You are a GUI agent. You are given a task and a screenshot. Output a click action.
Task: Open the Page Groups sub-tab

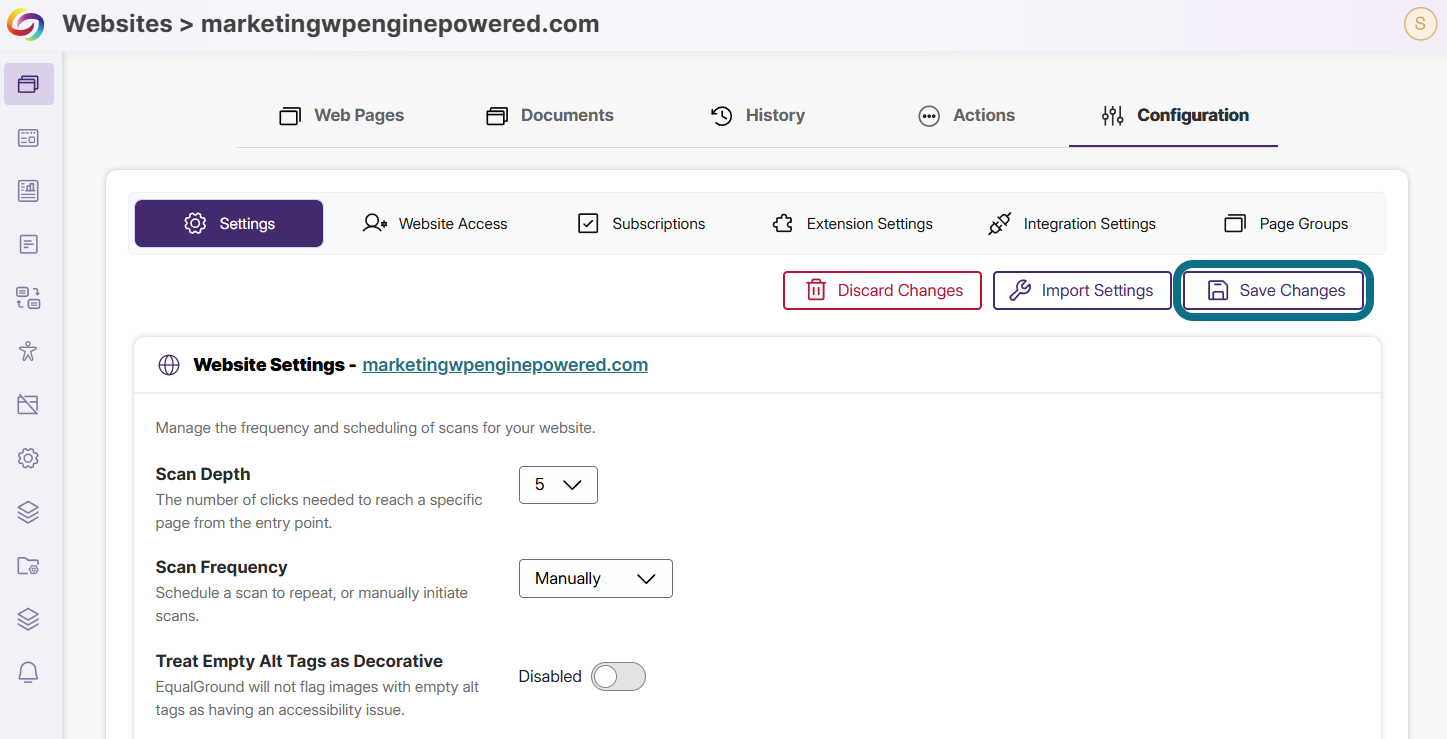coord(1286,224)
